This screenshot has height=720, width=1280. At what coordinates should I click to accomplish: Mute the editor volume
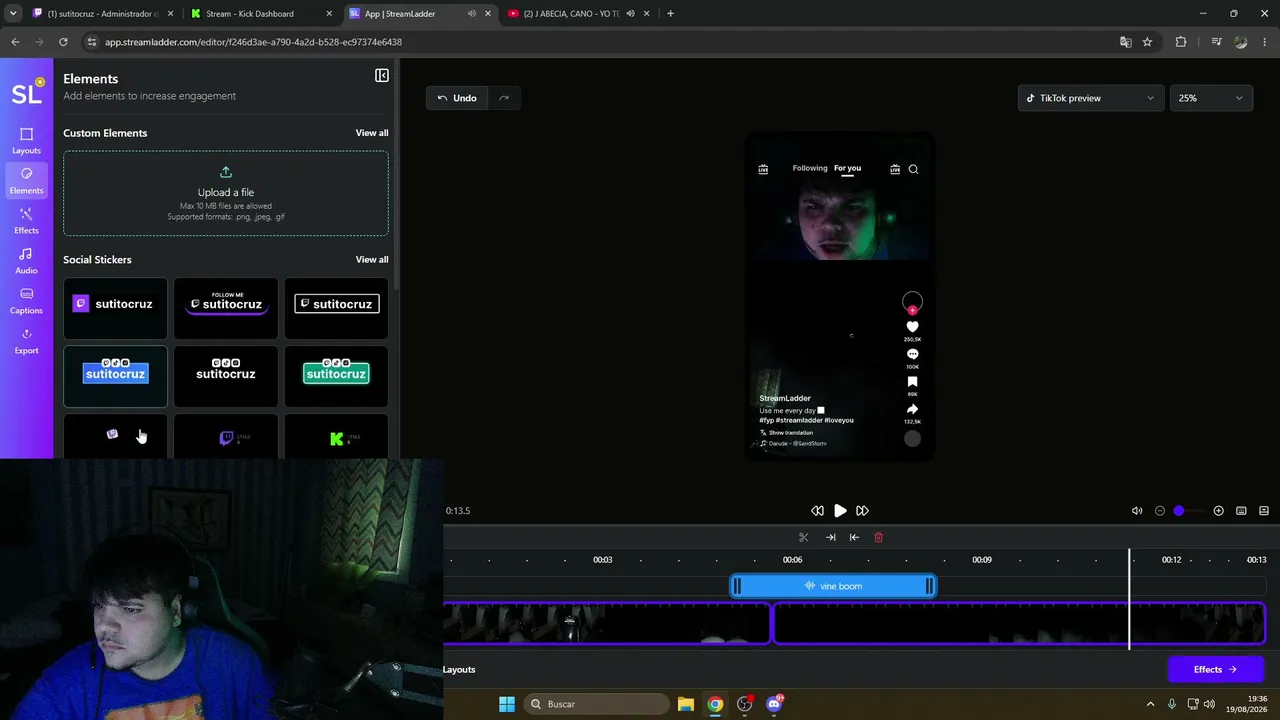(x=1137, y=511)
